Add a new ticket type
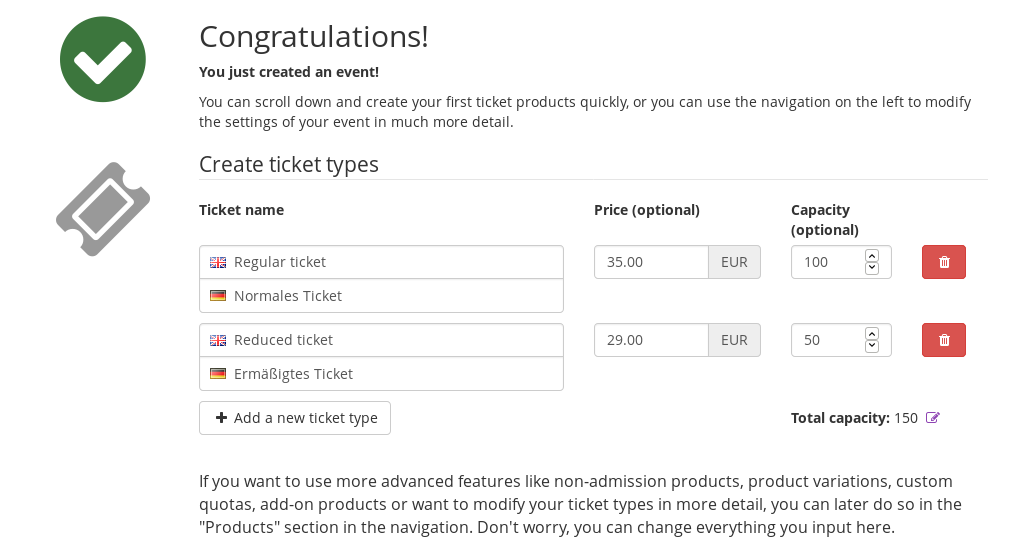Screen dimensions: 1030x548 pos(295,418)
